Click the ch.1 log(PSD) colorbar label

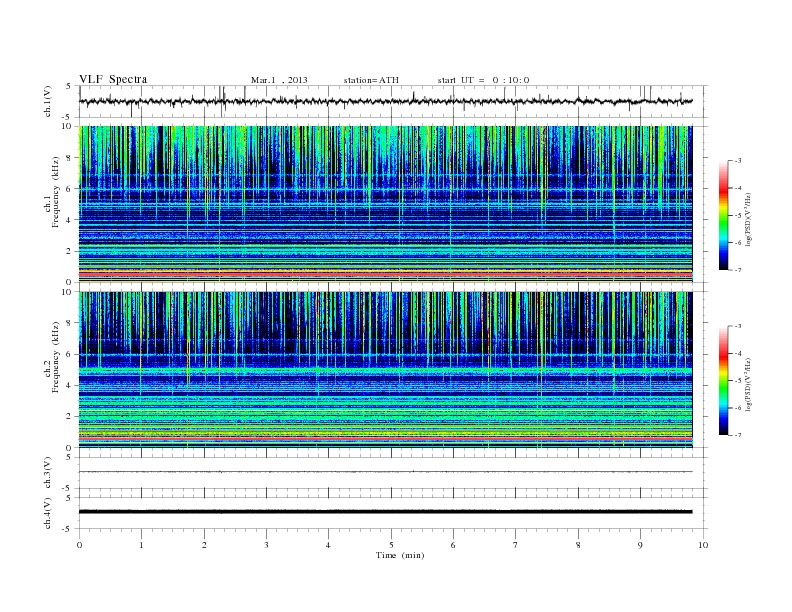click(x=749, y=220)
